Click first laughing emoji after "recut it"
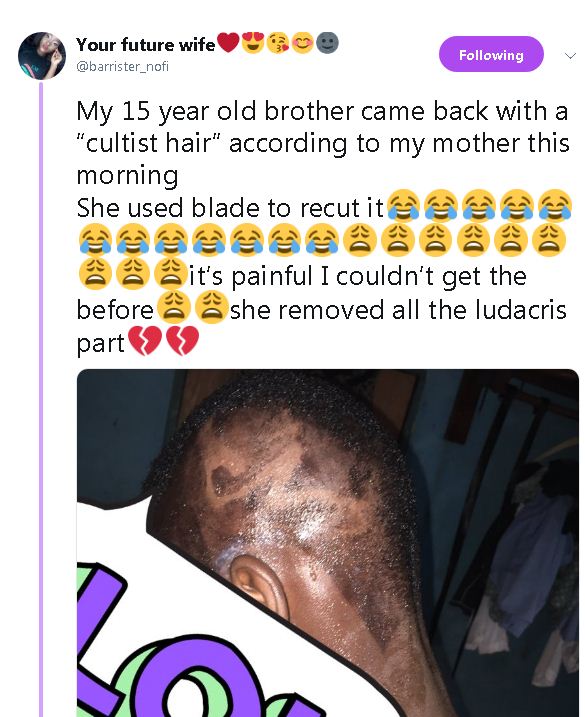 coord(403,206)
